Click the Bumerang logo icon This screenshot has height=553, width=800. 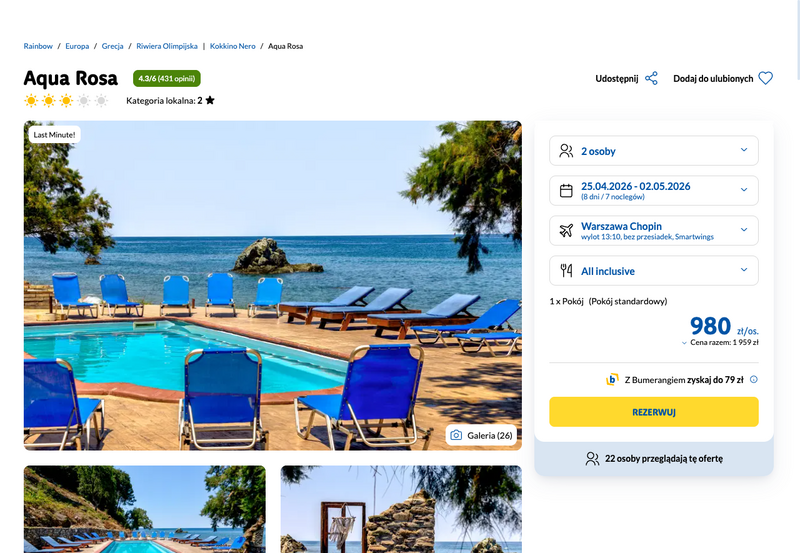pos(612,379)
